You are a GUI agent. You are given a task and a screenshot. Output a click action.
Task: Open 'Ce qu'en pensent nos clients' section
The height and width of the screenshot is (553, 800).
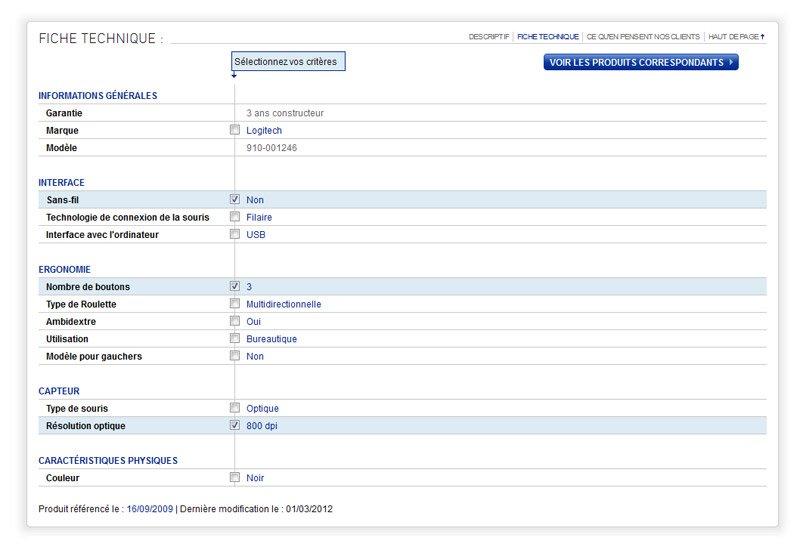(643, 37)
